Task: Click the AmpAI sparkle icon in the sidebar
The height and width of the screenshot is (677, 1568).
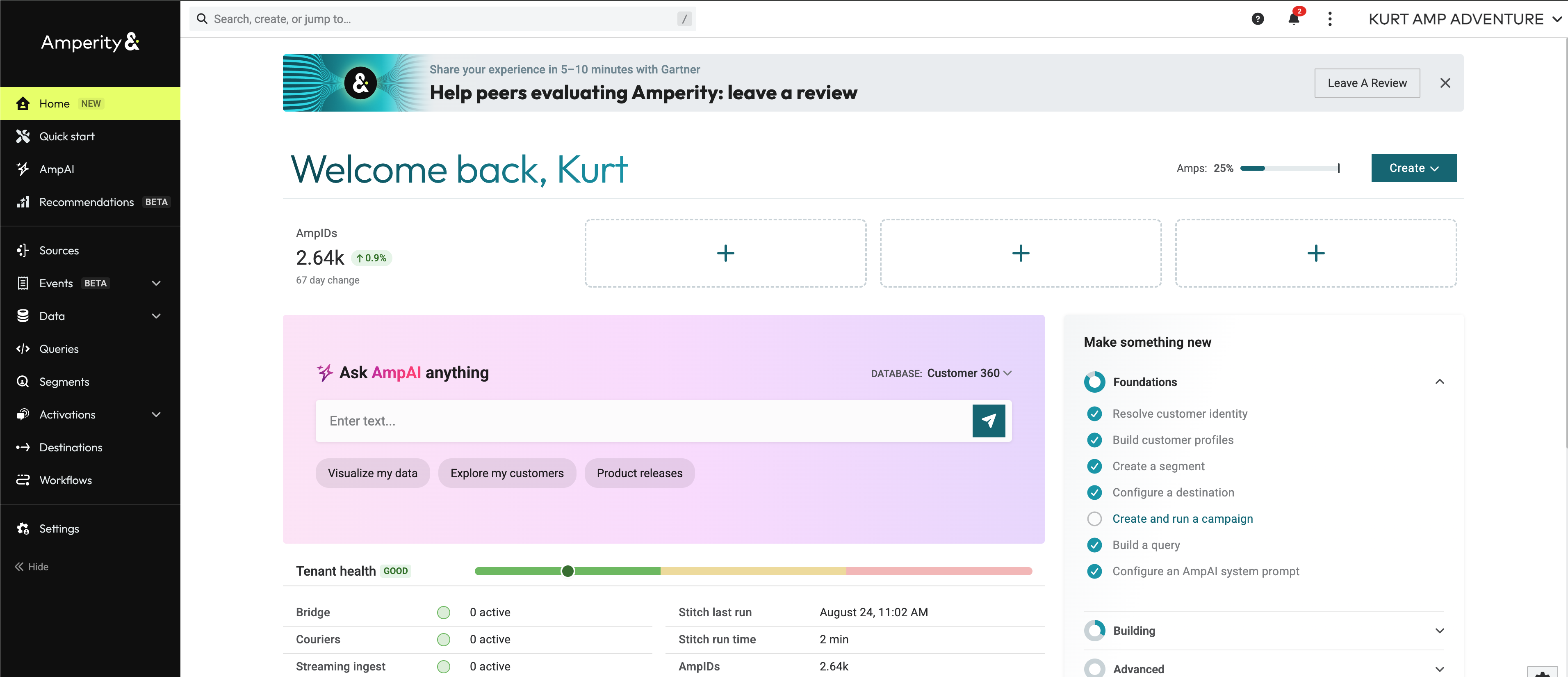Action: [23, 169]
